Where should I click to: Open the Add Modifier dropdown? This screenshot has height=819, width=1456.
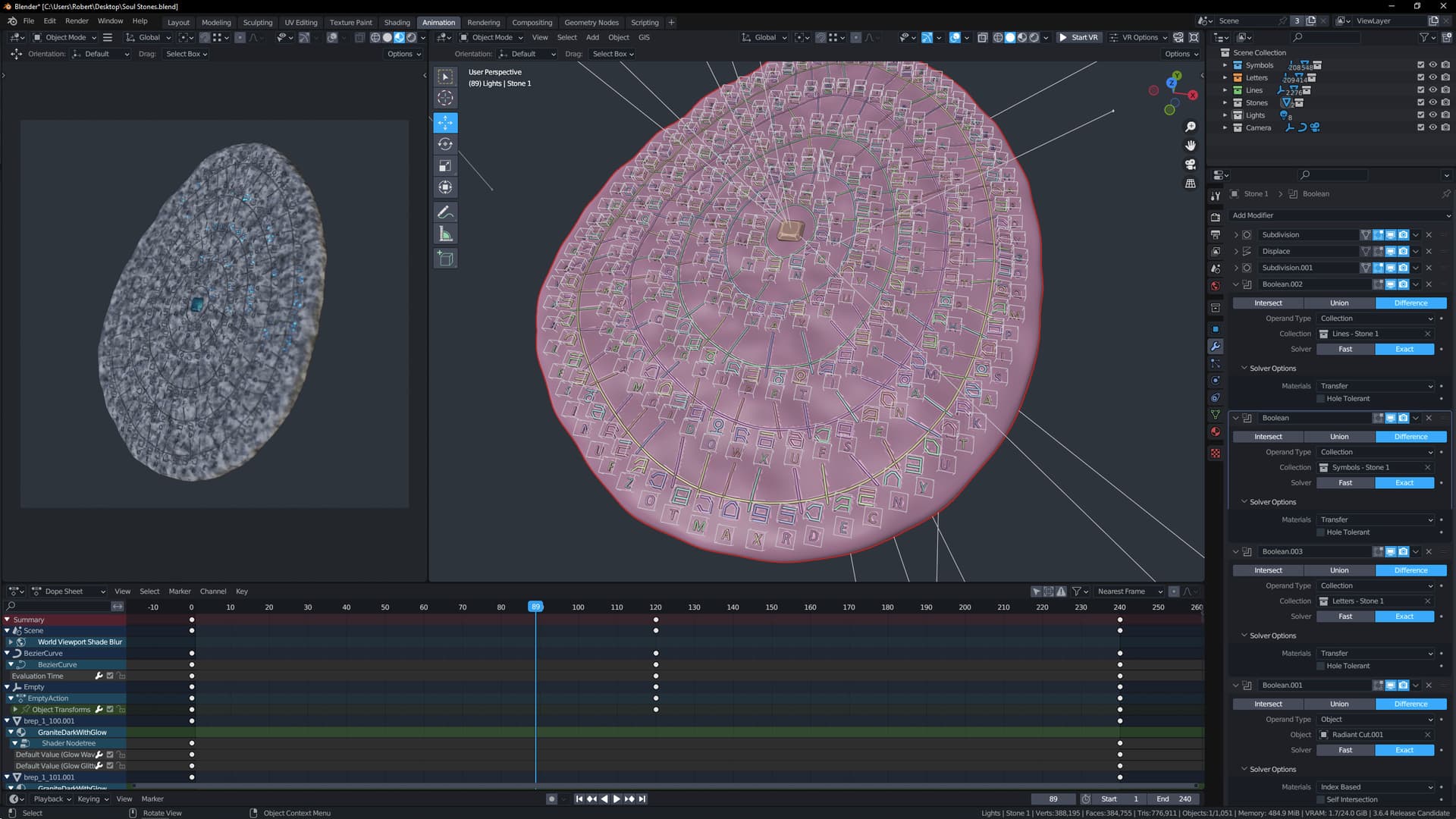pos(1340,215)
